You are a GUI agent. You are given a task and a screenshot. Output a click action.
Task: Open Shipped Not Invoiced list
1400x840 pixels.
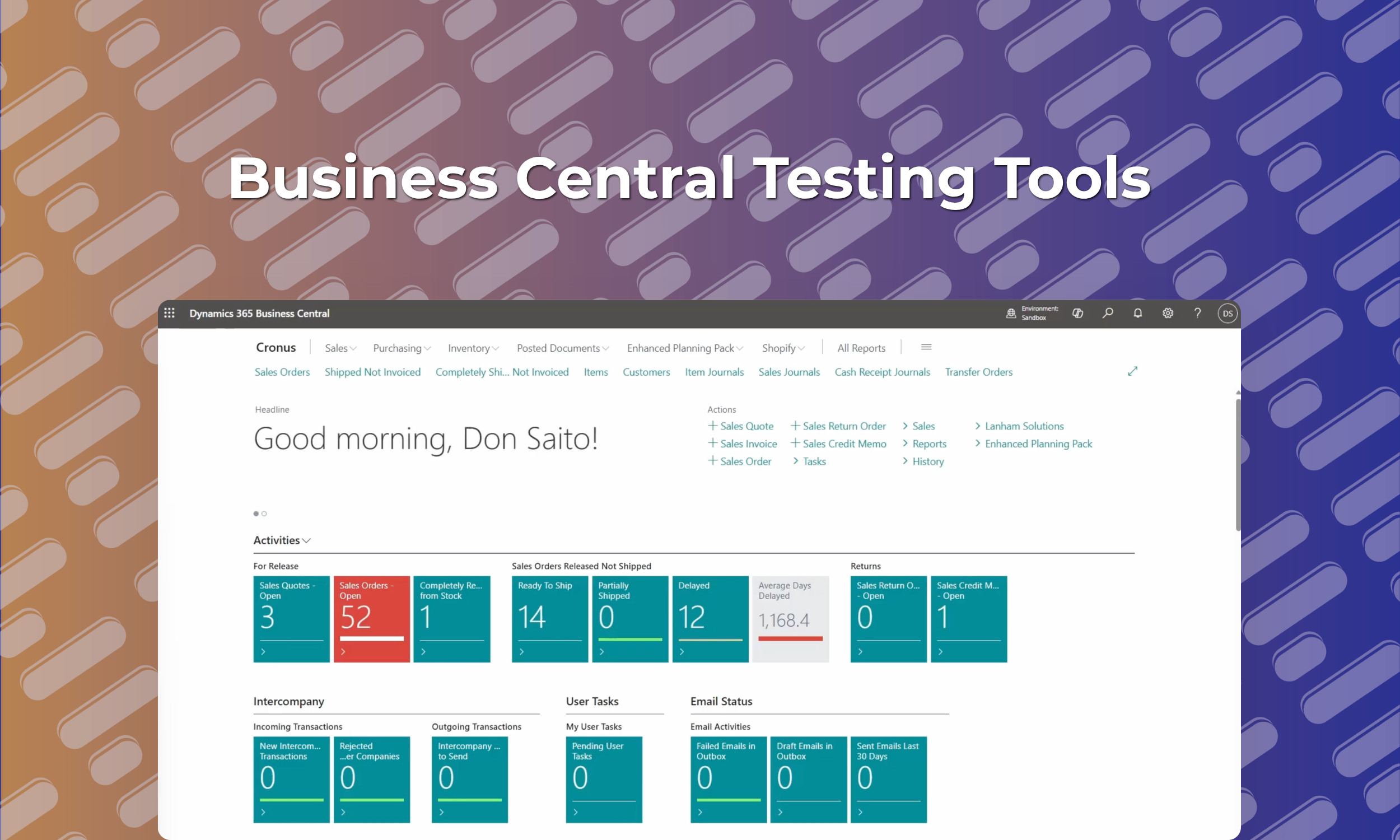(372, 372)
